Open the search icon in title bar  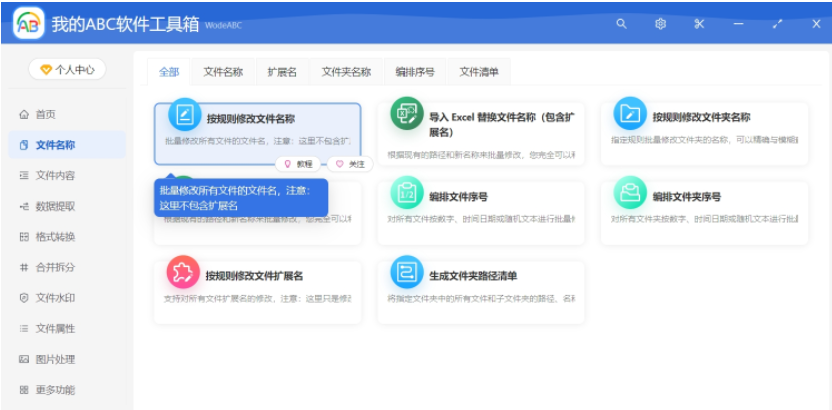point(622,23)
